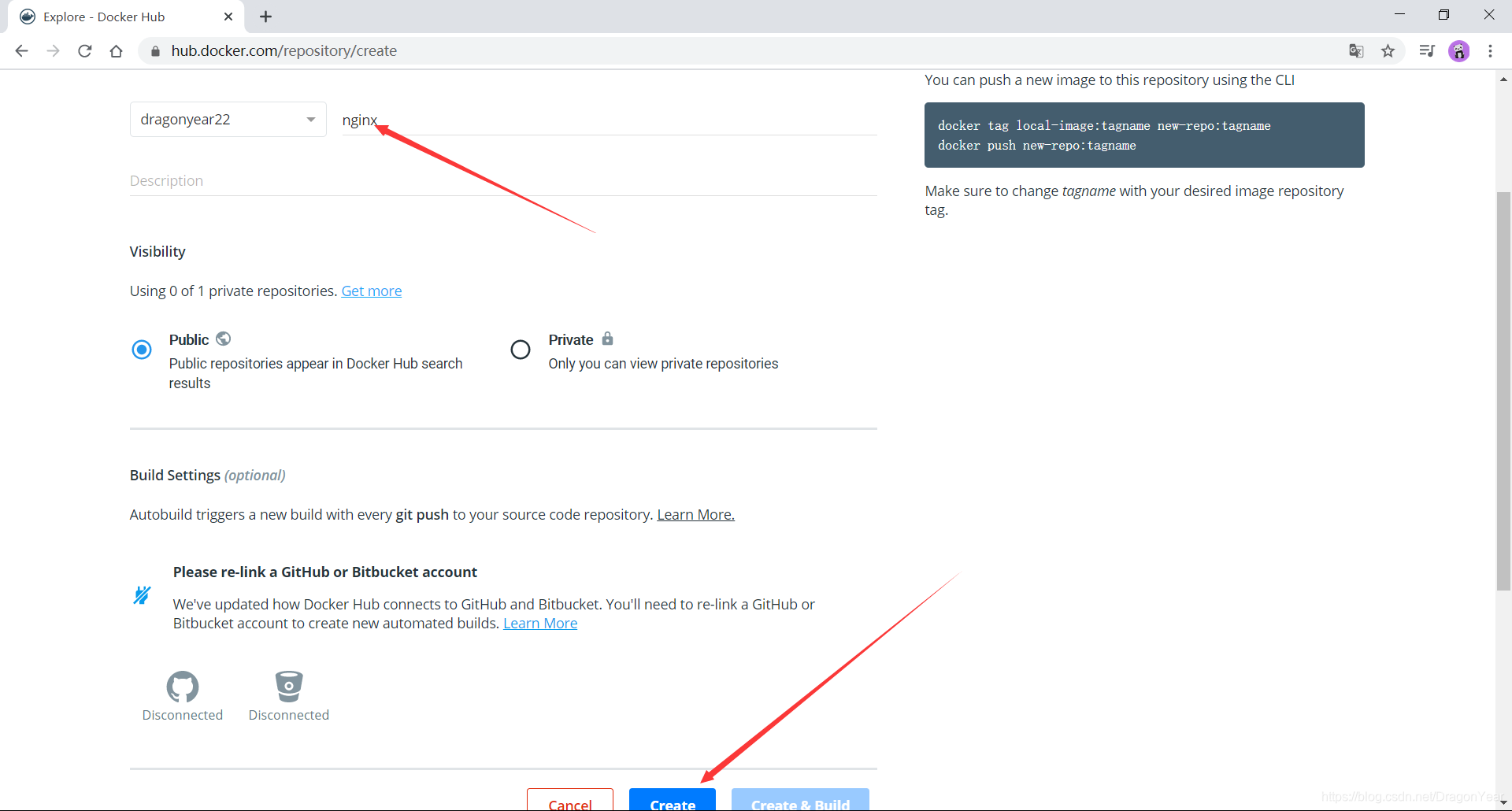Click the vertical scrollbar thumb
Screen dimensions: 1512x811
(x=1503, y=391)
